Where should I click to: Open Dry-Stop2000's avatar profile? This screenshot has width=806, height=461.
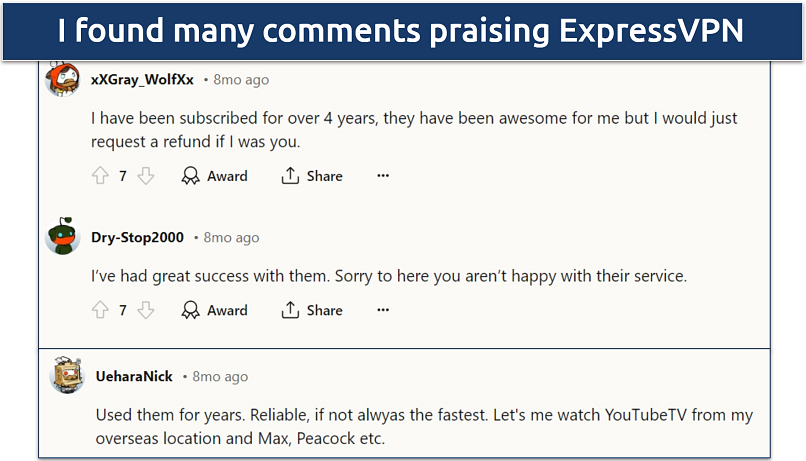[x=63, y=237]
